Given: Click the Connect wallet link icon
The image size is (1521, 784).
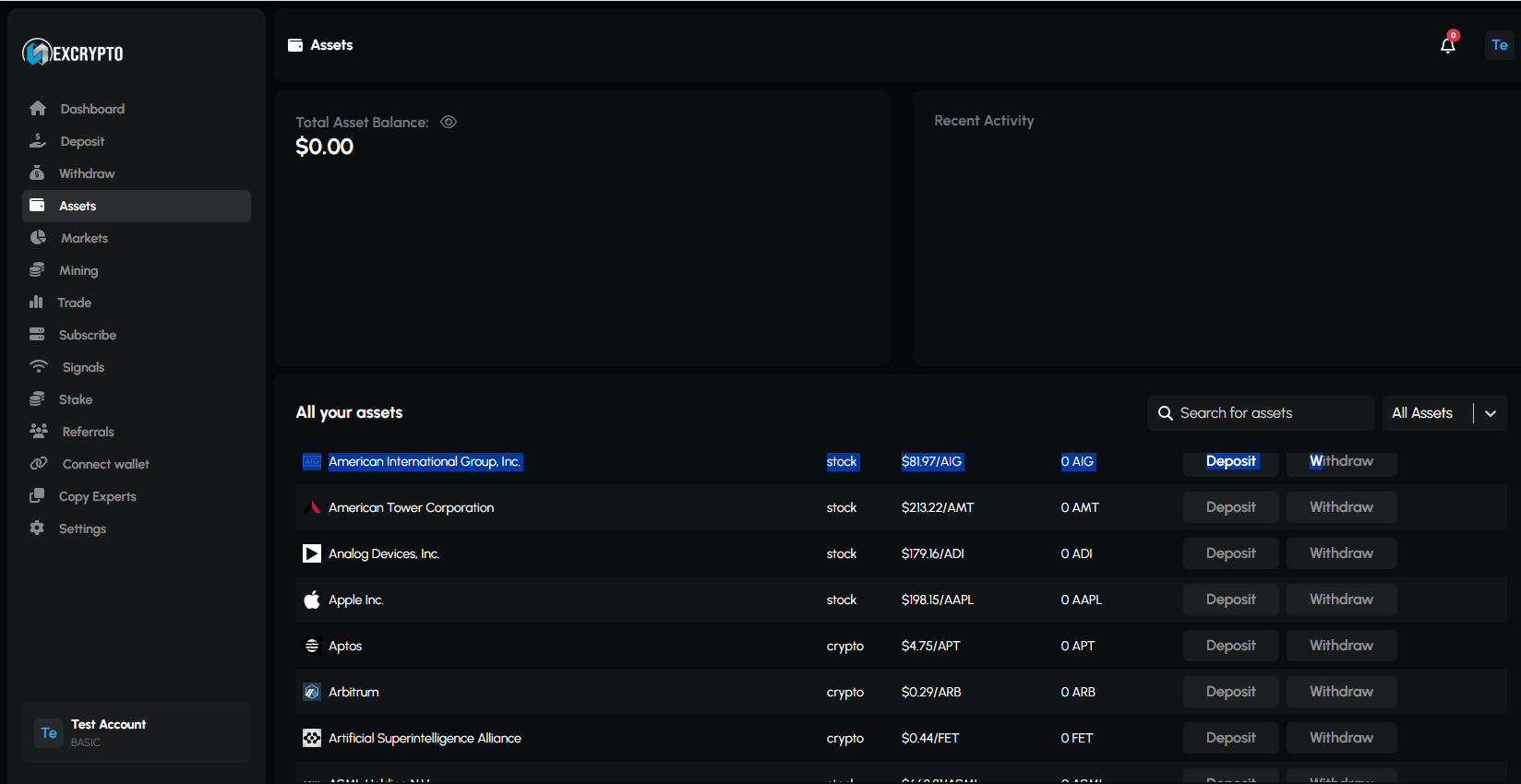Looking at the screenshot, I should coord(39,463).
